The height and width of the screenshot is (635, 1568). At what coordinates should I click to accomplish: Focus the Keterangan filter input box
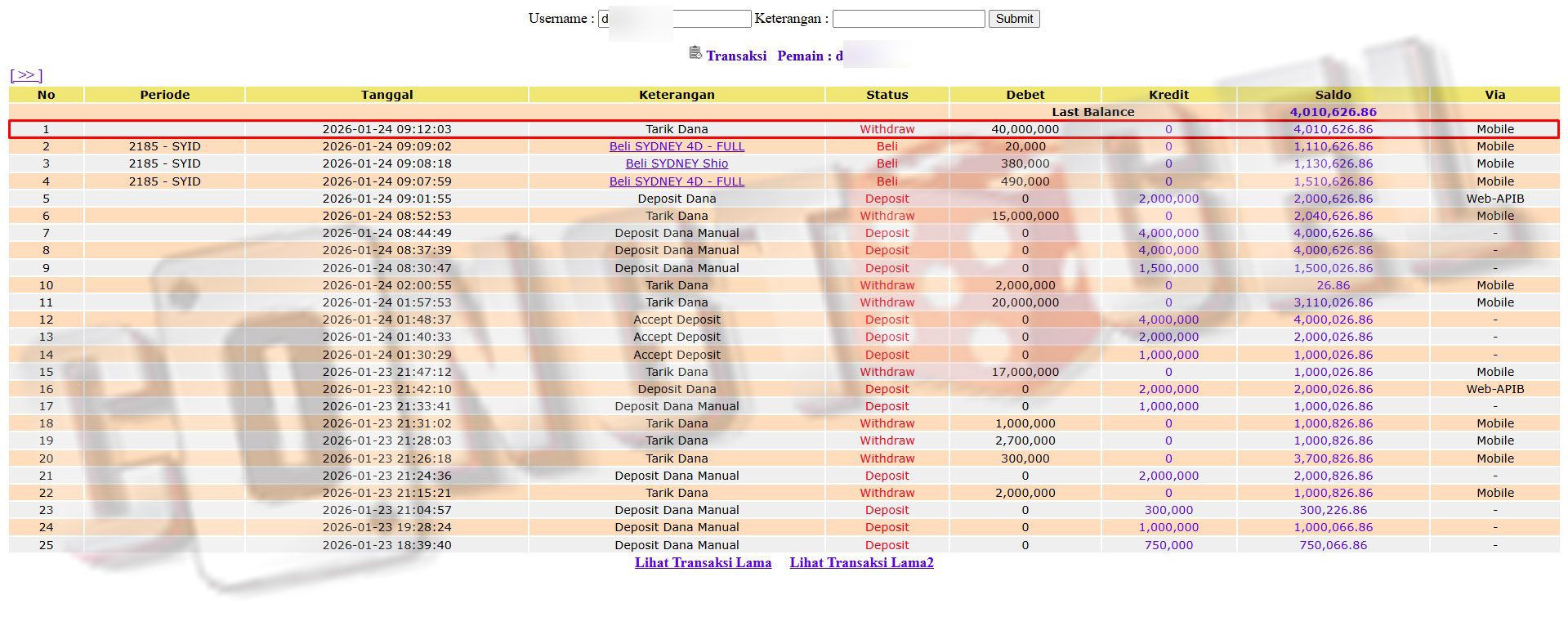point(908,19)
